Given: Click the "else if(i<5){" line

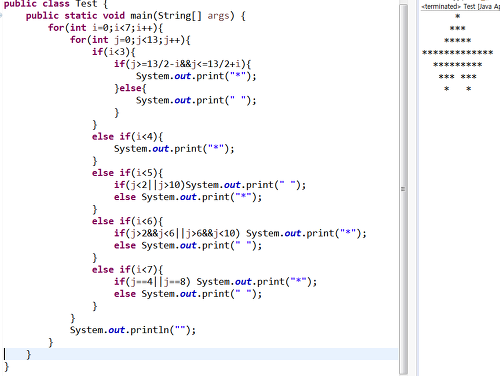Looking at the screenshot, I should (127, 173).
